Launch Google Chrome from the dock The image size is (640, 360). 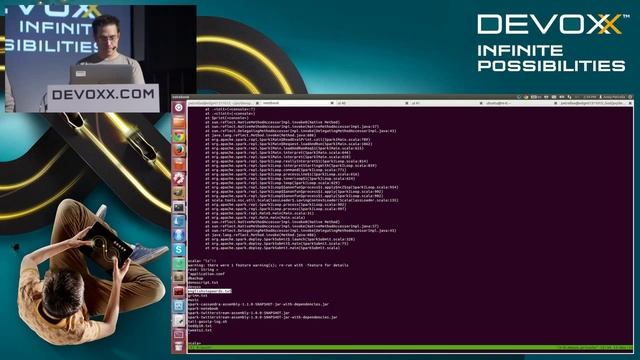point(179,136)
